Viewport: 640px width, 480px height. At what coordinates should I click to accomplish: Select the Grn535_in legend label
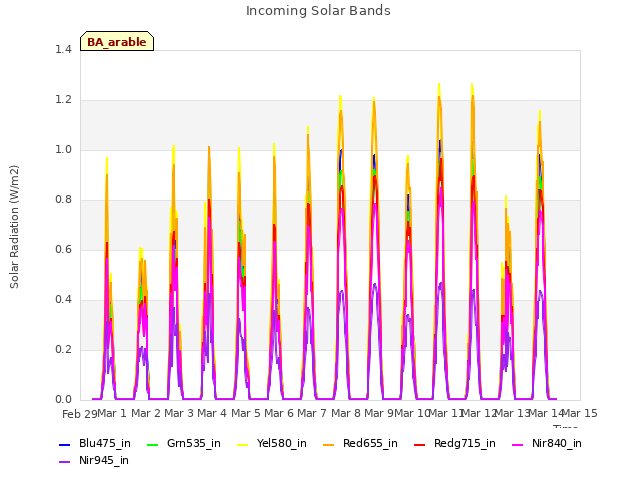point(194,444)
